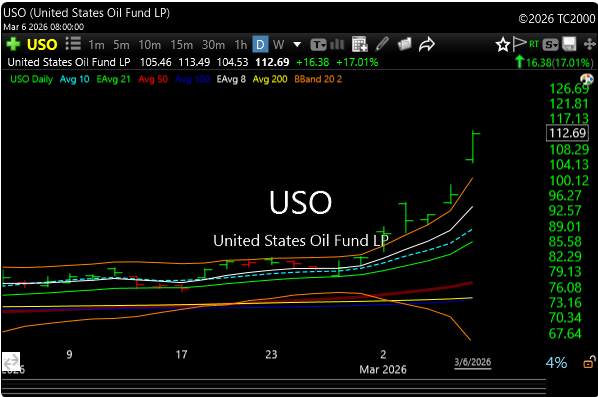The image size is (598, 397).
Task: Click the +17.01% percent change value
Action: 357,62
